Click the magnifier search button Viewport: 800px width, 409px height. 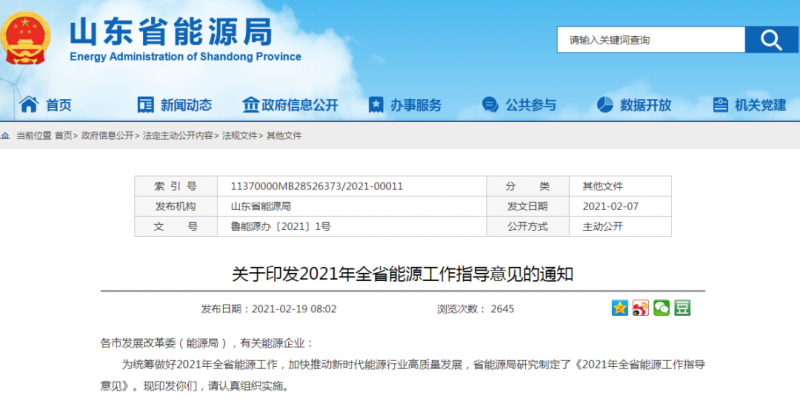(x=770, y=39)
